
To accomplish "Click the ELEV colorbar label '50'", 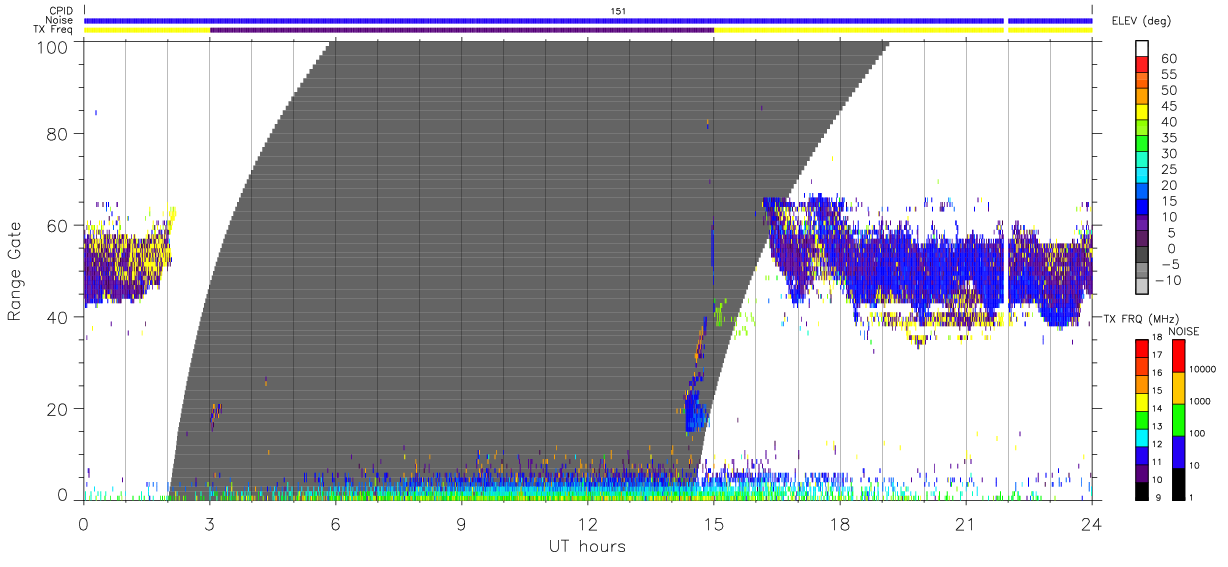I will (x=1168, y=91).
